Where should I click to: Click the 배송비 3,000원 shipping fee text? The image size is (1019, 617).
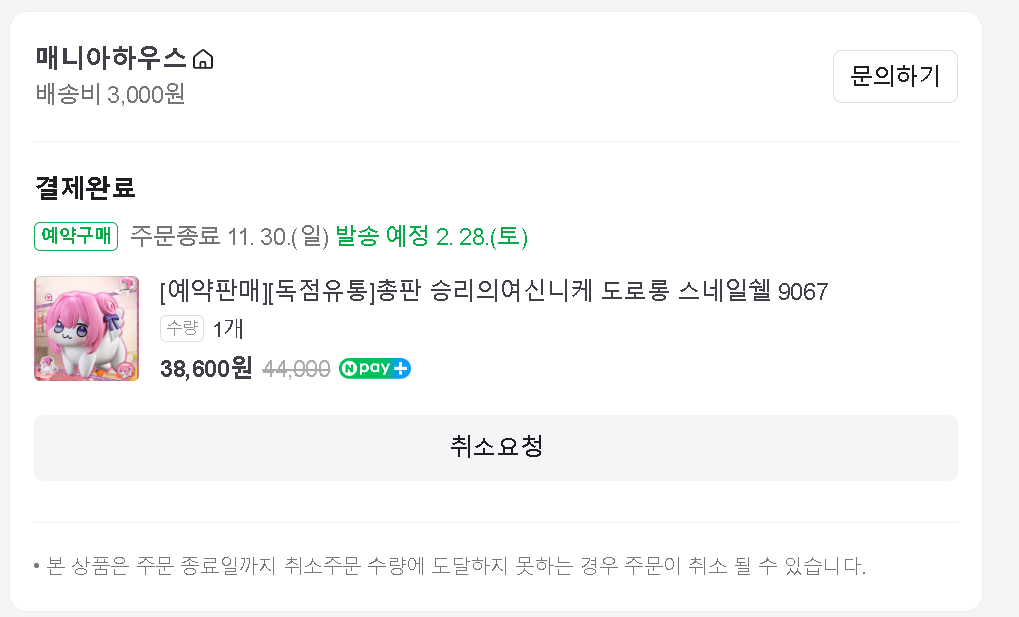coord(110,94)
